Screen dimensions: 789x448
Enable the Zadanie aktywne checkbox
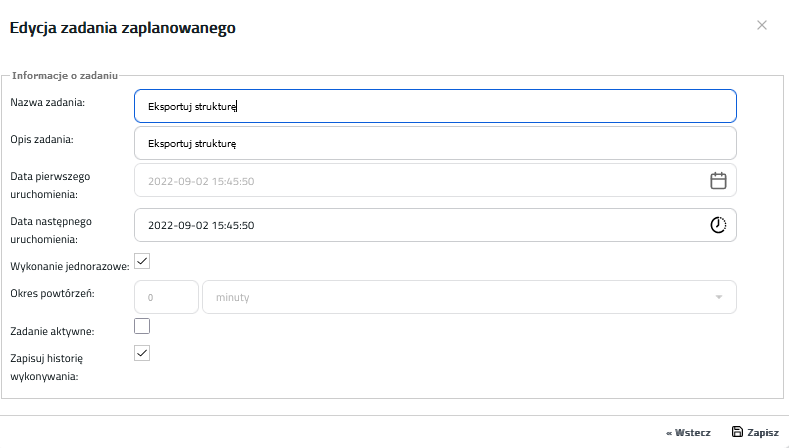tap(142, 326)
